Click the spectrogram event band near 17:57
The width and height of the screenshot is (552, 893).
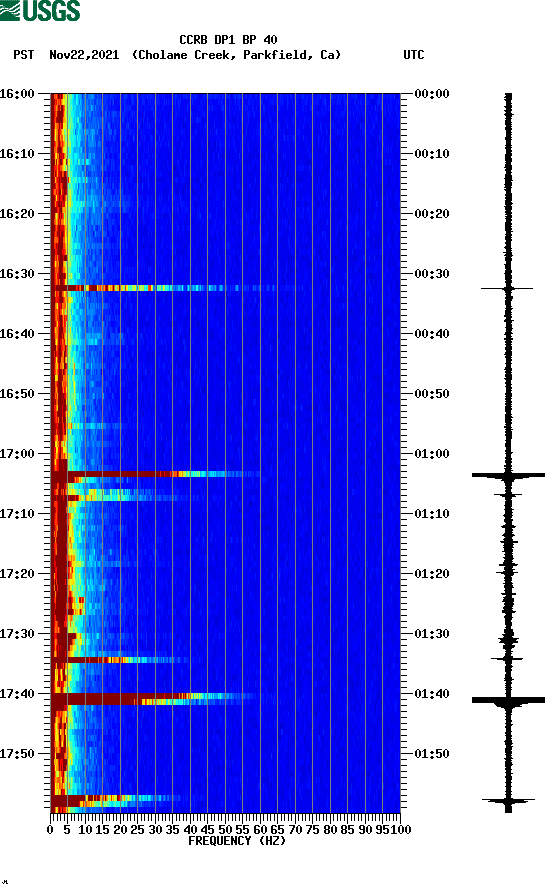click(117, 801)
